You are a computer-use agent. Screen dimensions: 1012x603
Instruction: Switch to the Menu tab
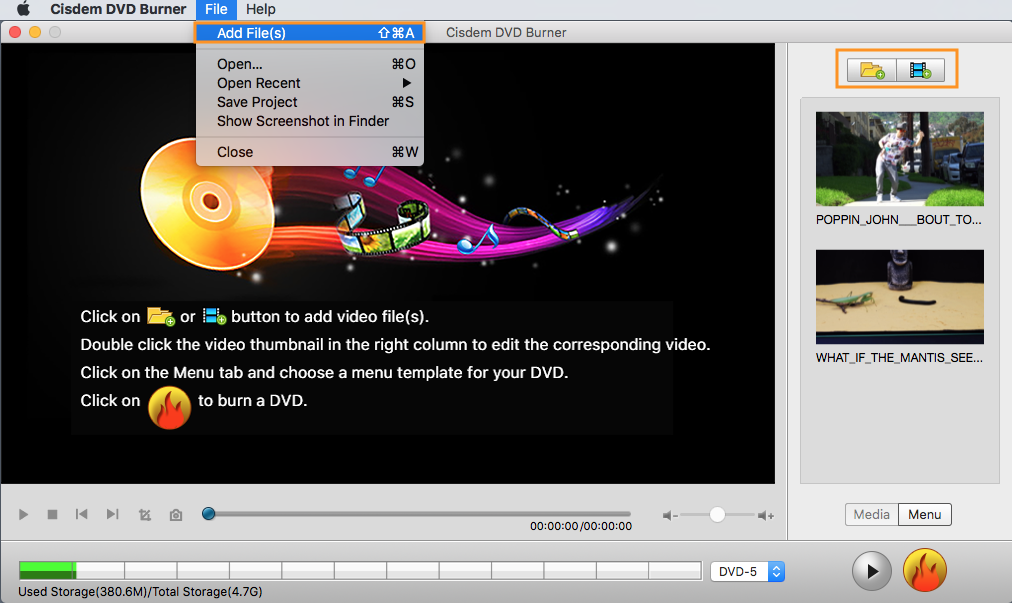[x=924, y=515]
